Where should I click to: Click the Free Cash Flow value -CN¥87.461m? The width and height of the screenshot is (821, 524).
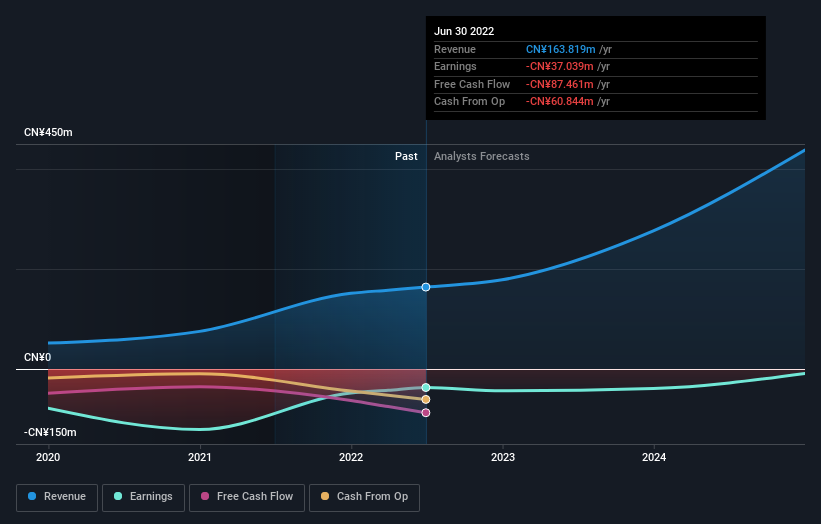(x=560, y=84)
